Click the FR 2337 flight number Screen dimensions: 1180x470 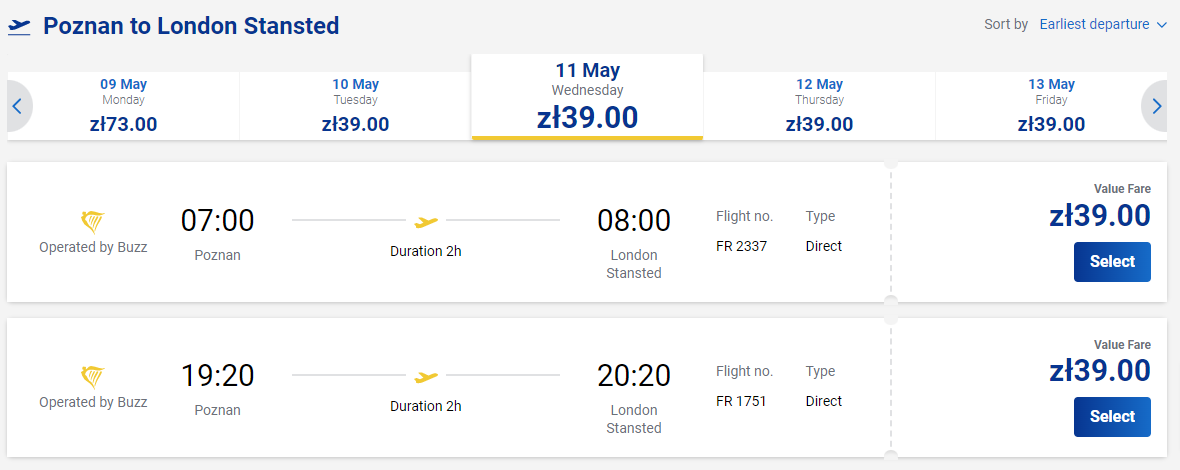741,246
